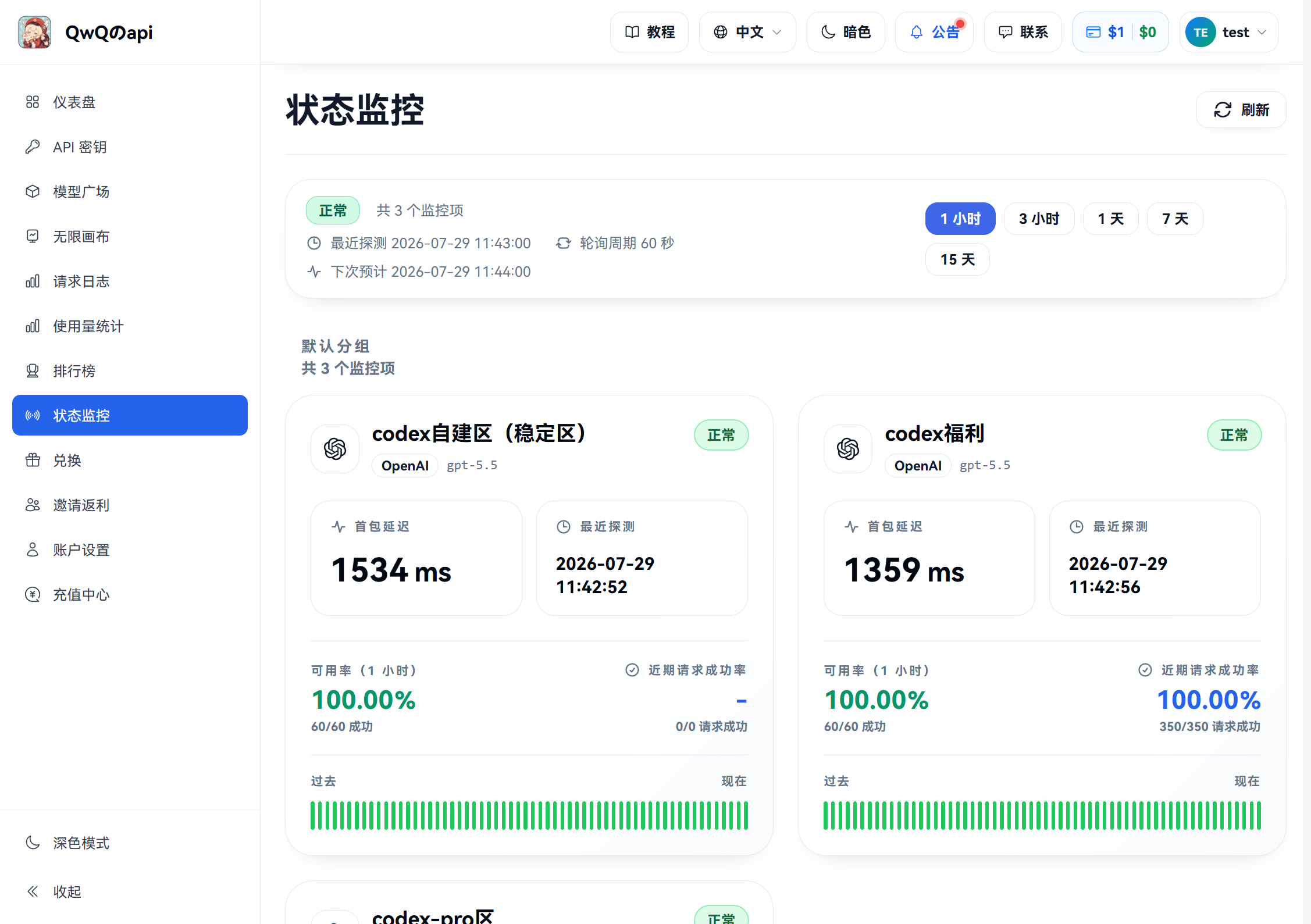Screen dimensions: 1311x924
Task: Click the 联系 contact button
Action: [1023, 32]
